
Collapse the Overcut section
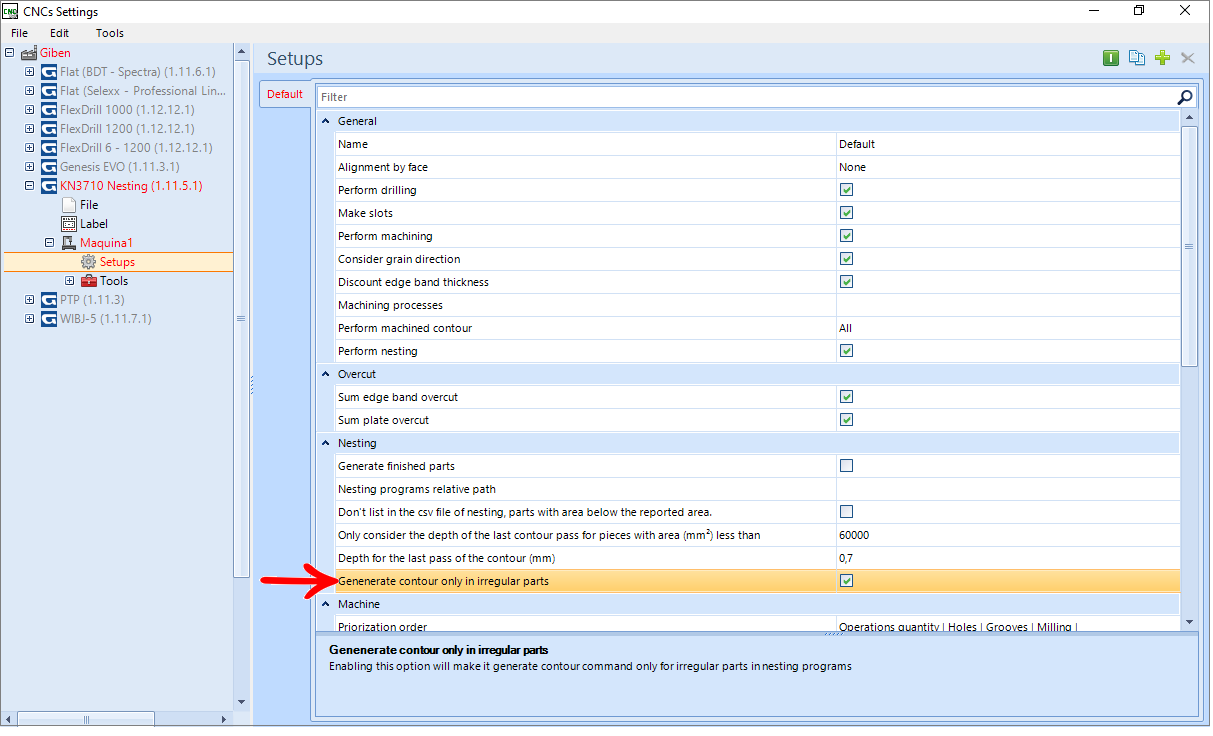coord(324,374)
